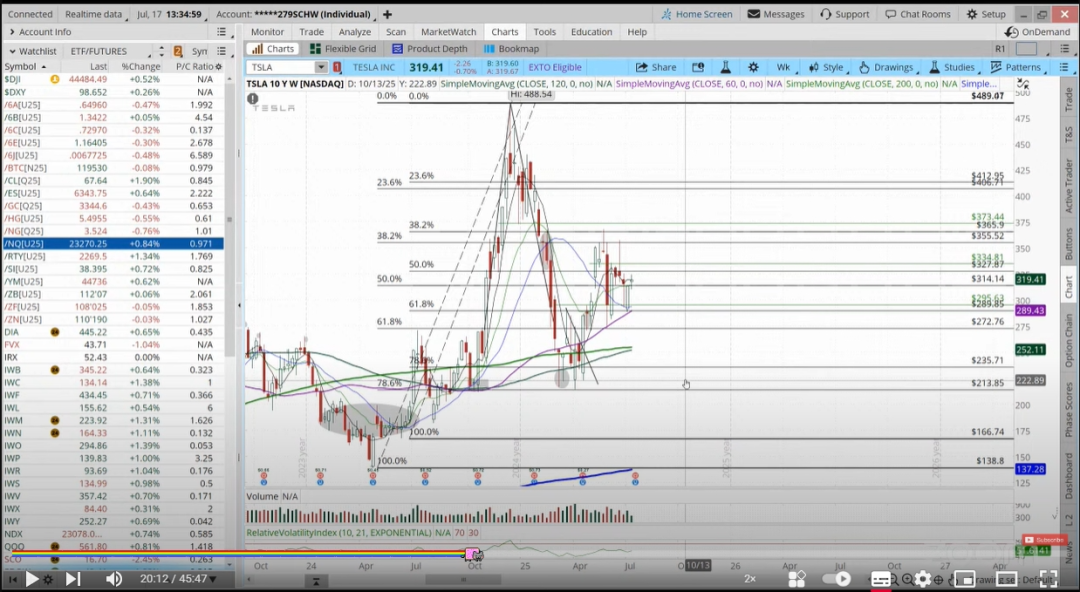1080x592 pixels.
Task: Toggle OnDemand mode
Action: [x=1037, y=32]
